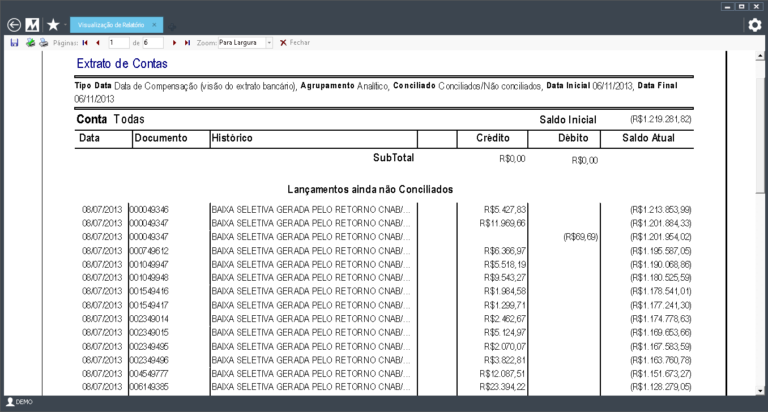The height and width of the screenshot is (412, 768).
Task: Jump to the last page of the report
Action: [x=187, y=43]
